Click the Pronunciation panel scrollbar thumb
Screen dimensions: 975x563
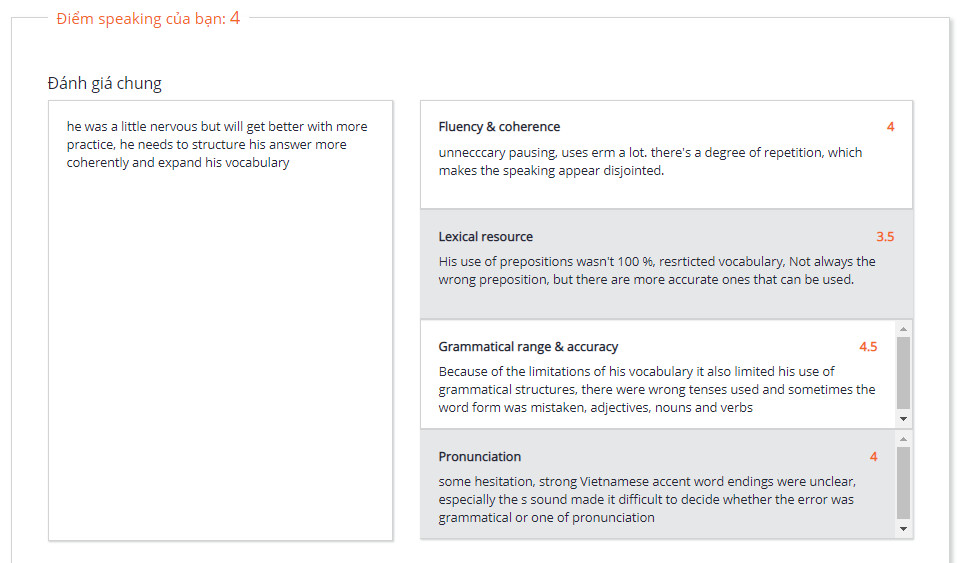tap(903, 482)
